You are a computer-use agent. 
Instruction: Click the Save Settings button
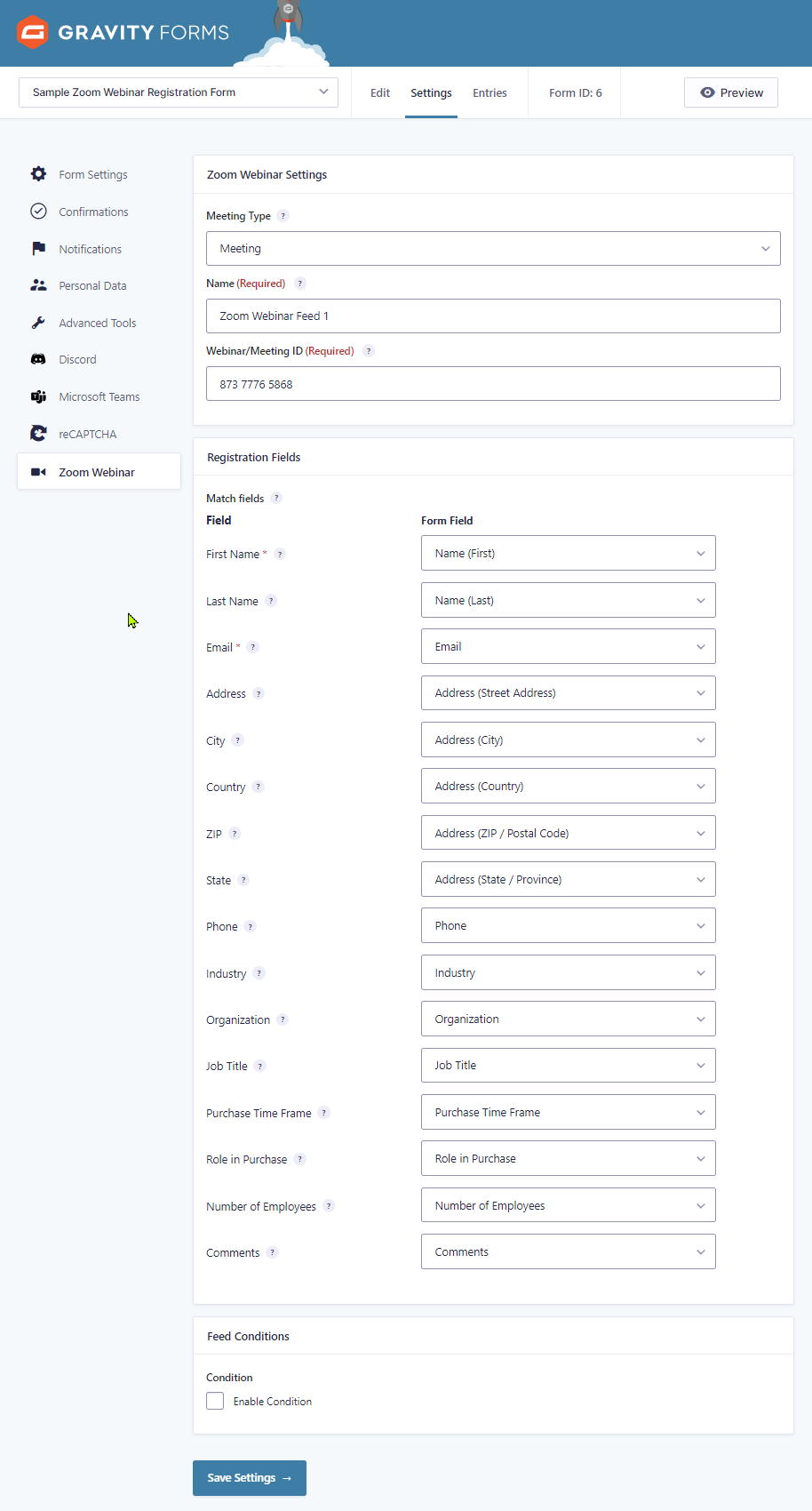pyautogui.click(x=249, y=1477)
